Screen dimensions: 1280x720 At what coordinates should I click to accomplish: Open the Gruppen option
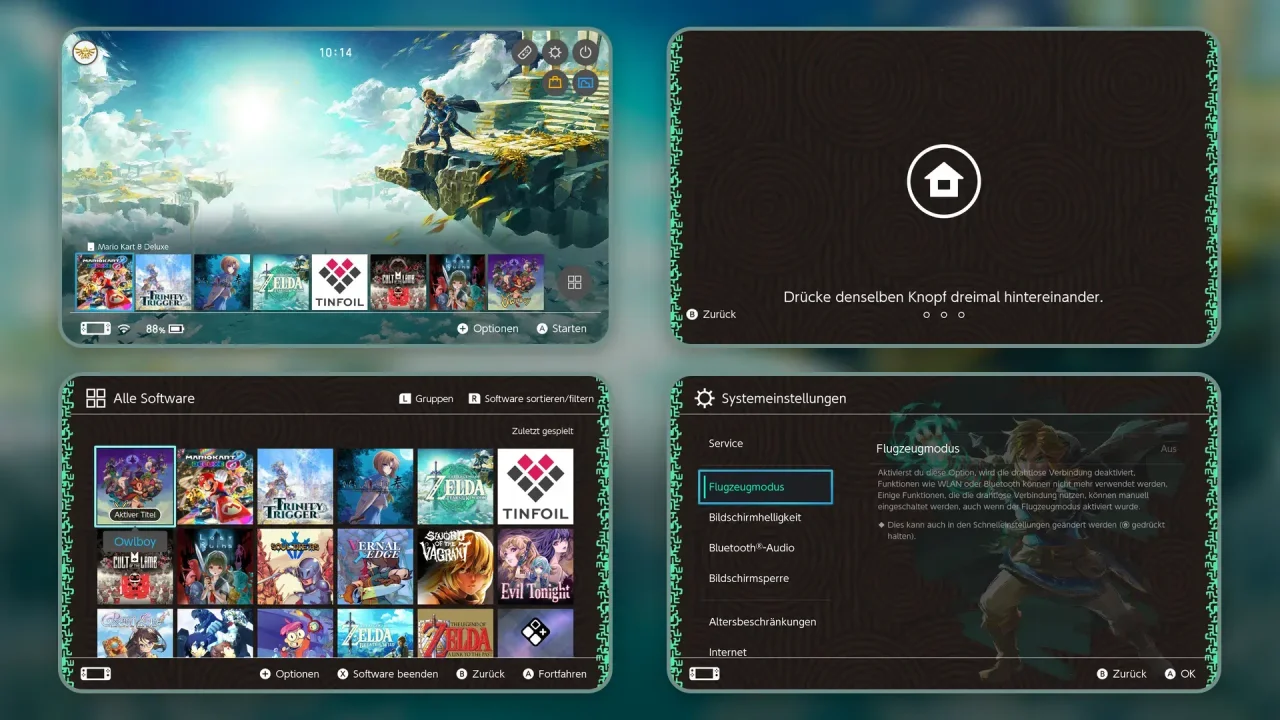426,398
